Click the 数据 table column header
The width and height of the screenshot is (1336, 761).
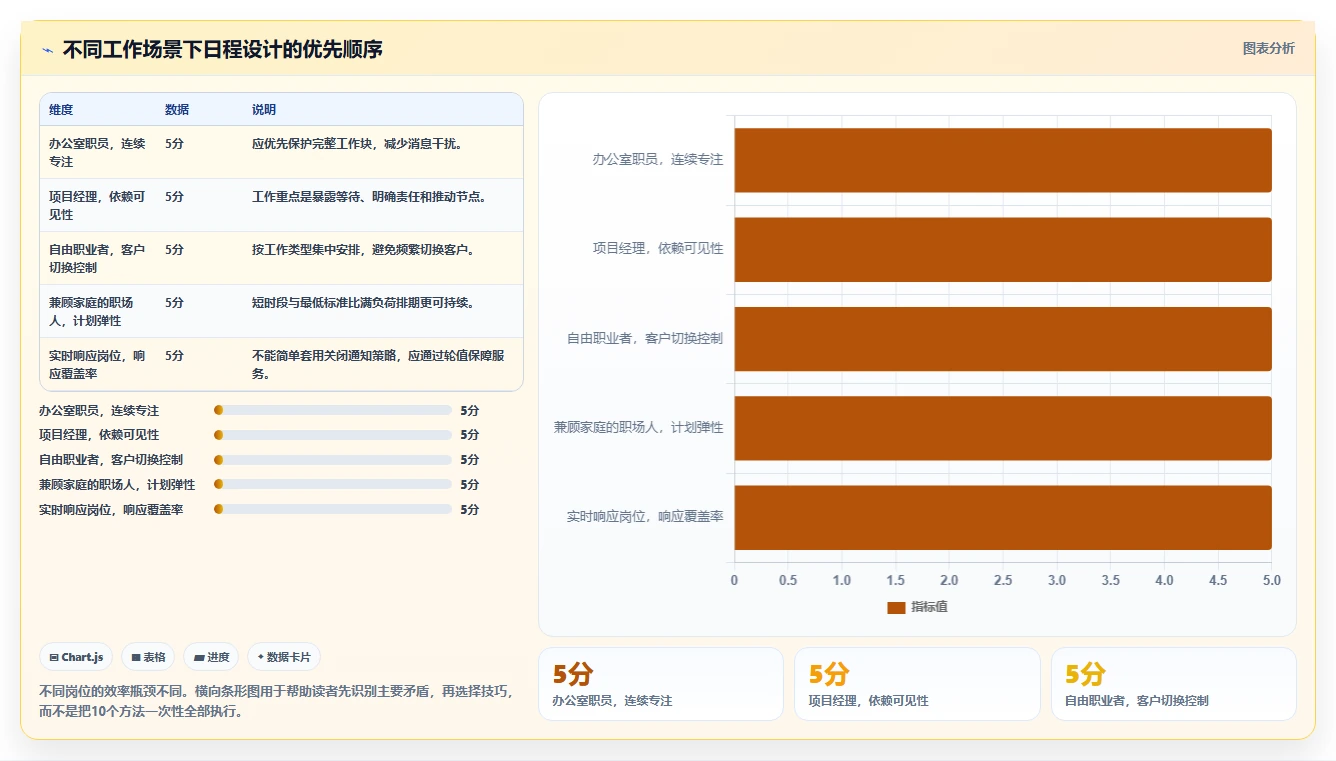coord(177,109)
